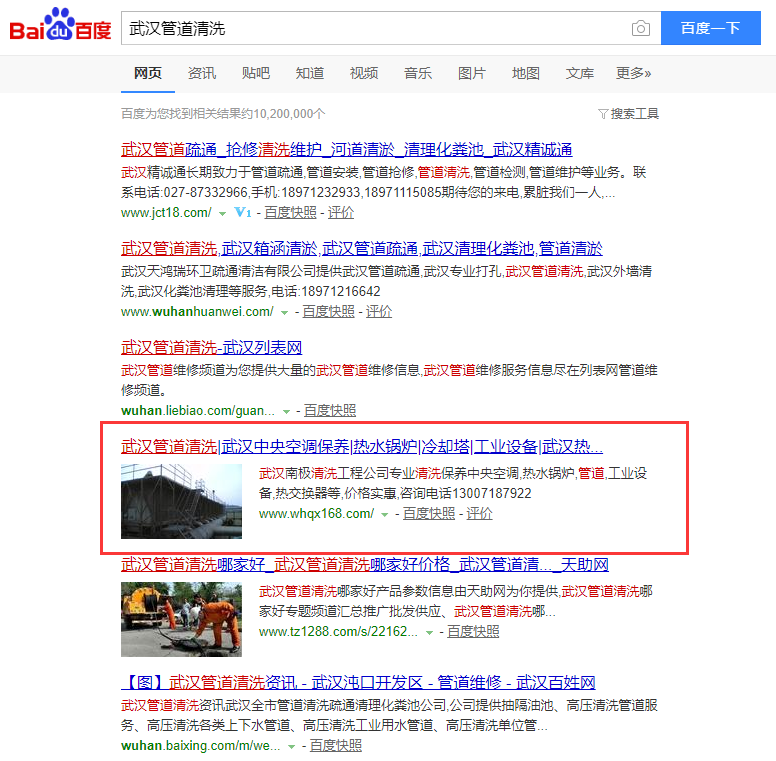Click the result count text 约10,200,000个

coord(285,114)
